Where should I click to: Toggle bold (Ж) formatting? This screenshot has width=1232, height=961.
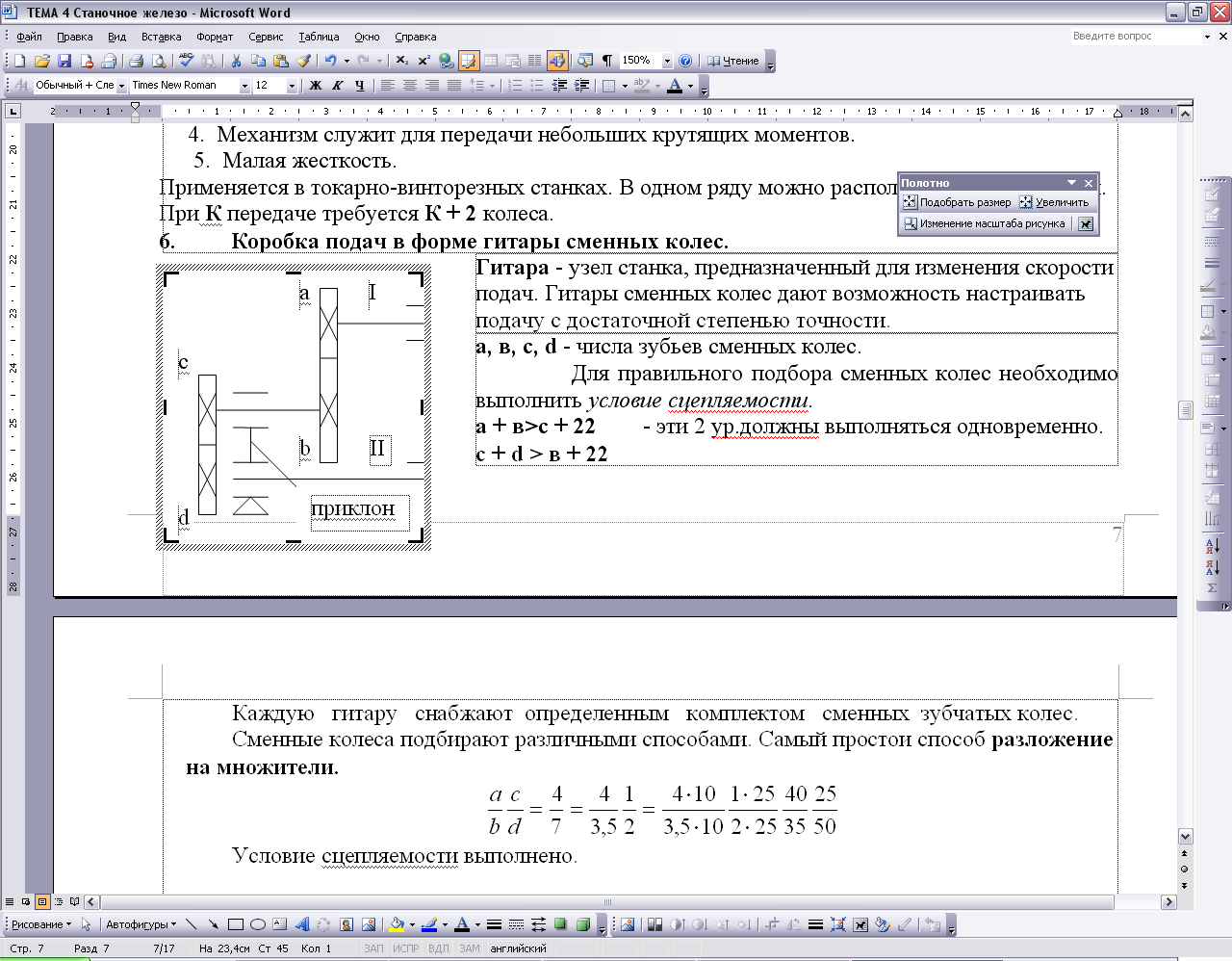pos(315,86)
